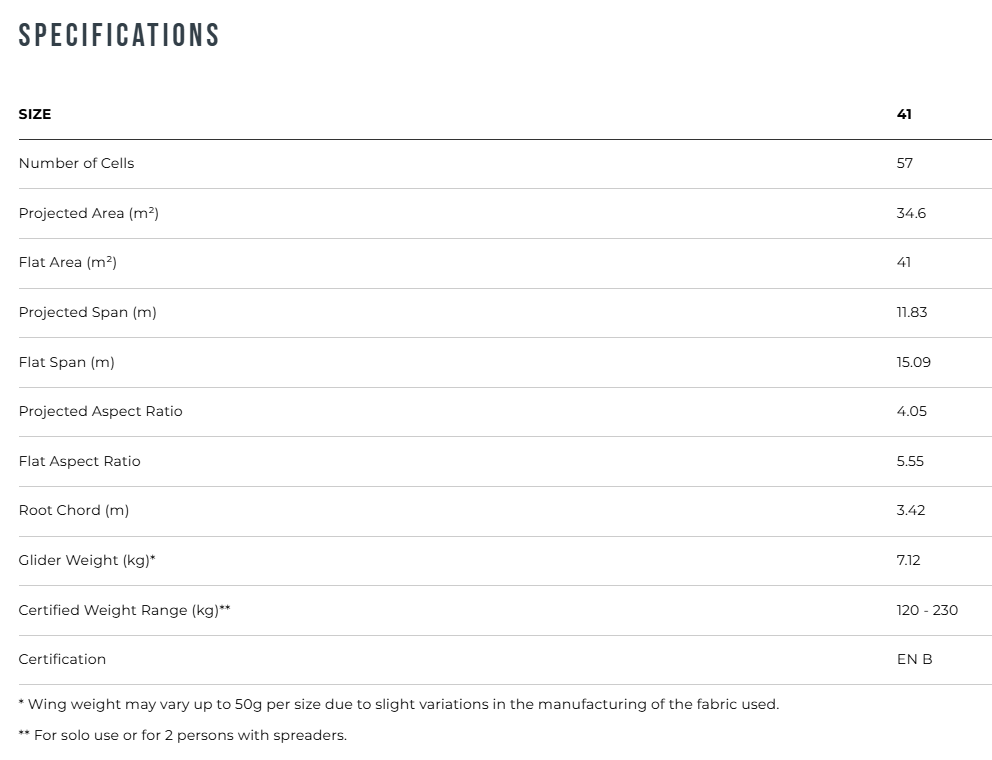Click the 120 - 230 weight range value
This screenshot has height=760, width=992.
[927, 610]
